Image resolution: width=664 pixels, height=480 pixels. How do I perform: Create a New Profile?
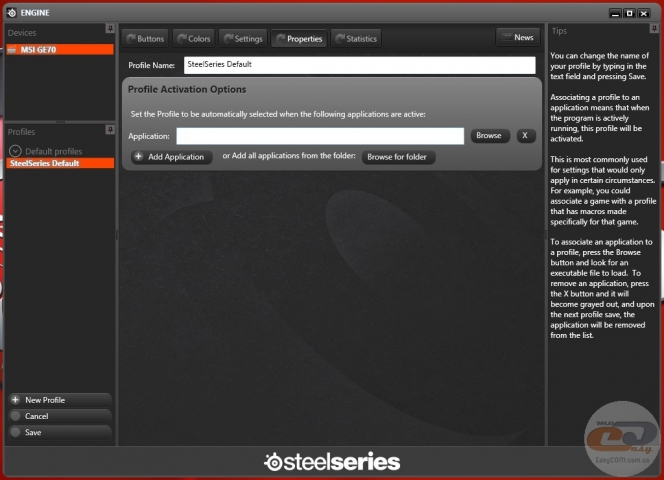60,400
